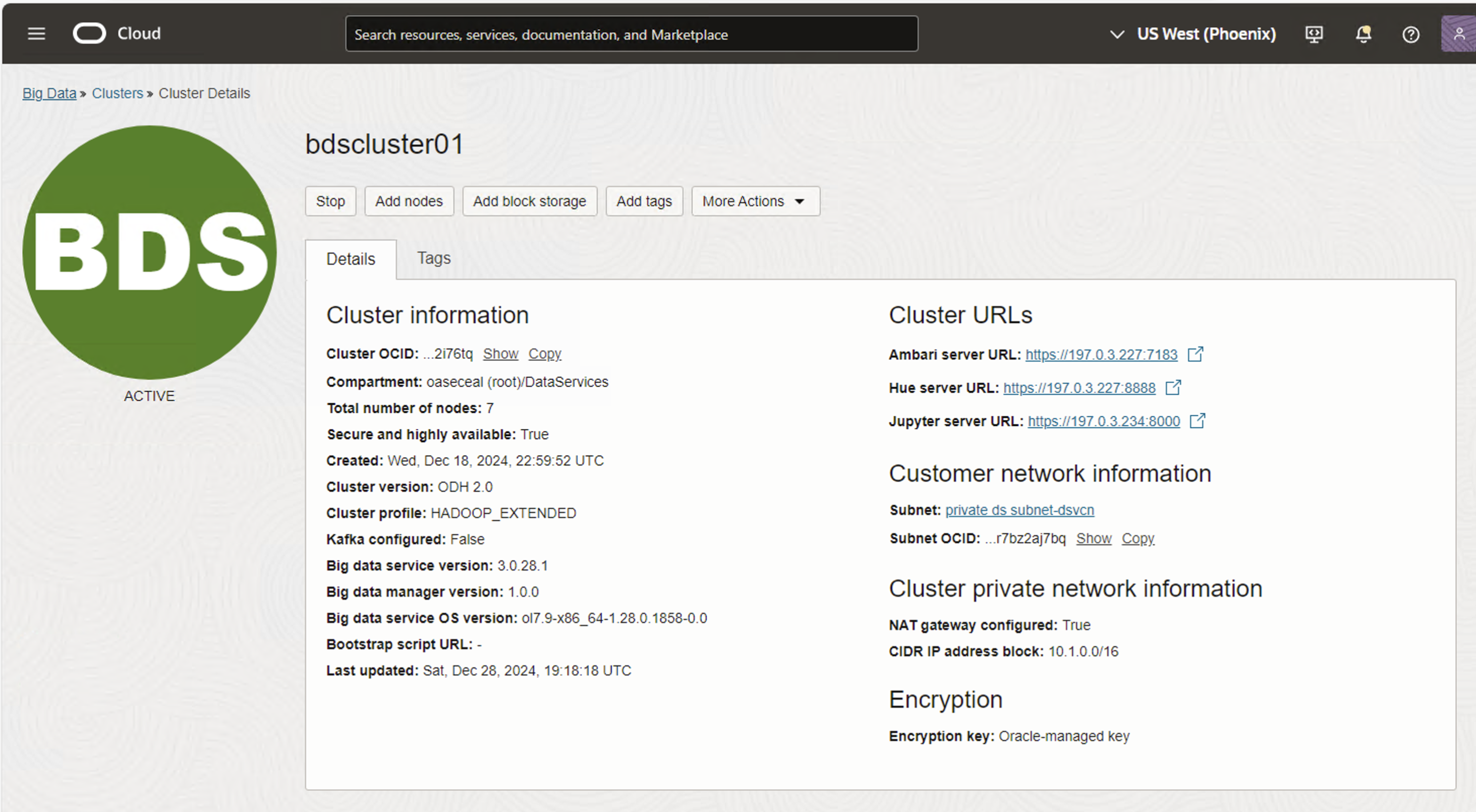Image resolution: width=1476 pixels, height=812 pixels.
Task: Click Add block storage button
Action: [530, 201]
